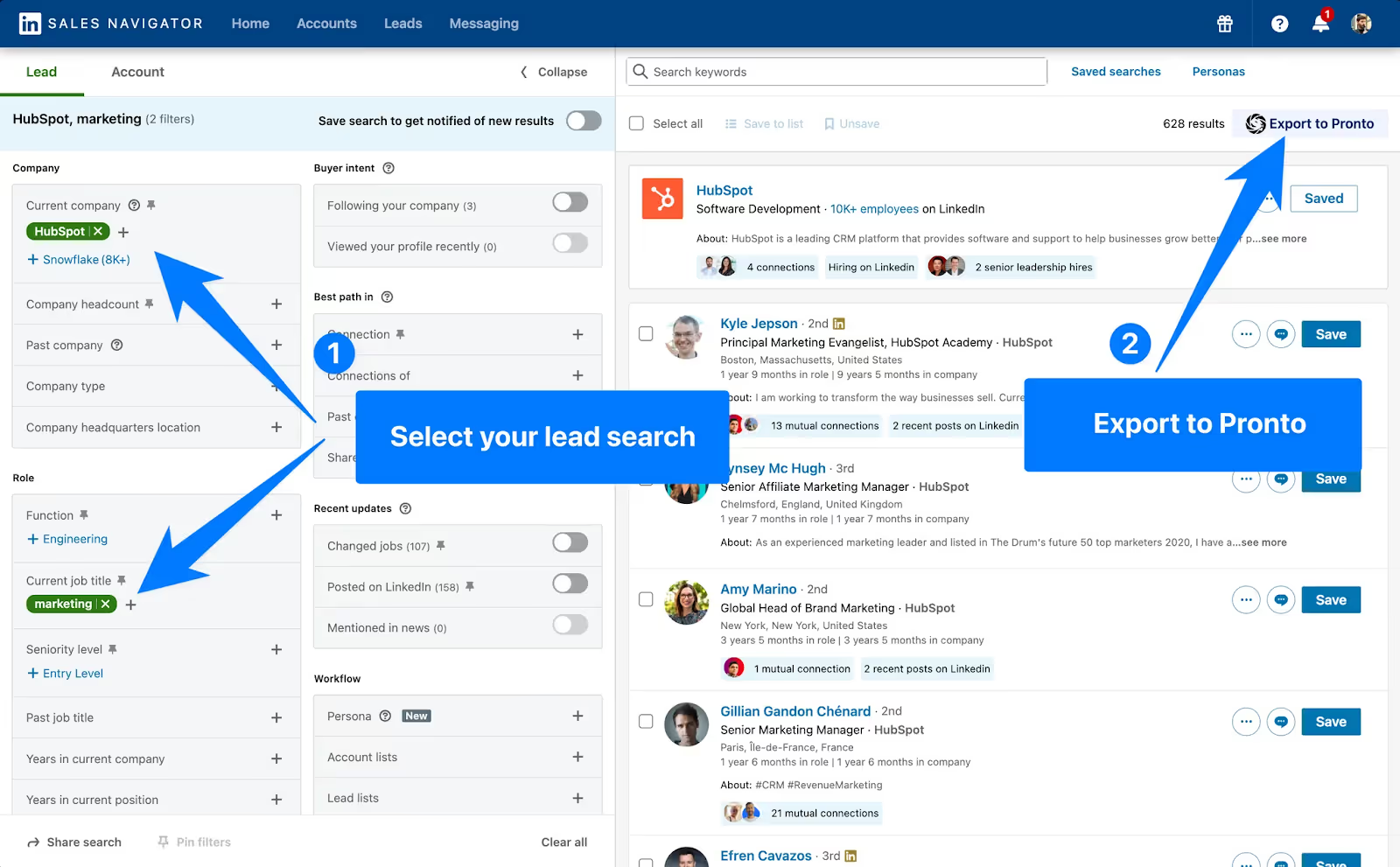1400x867 pixels.
Task: Add another current company with plus icon
Action: 123,232
